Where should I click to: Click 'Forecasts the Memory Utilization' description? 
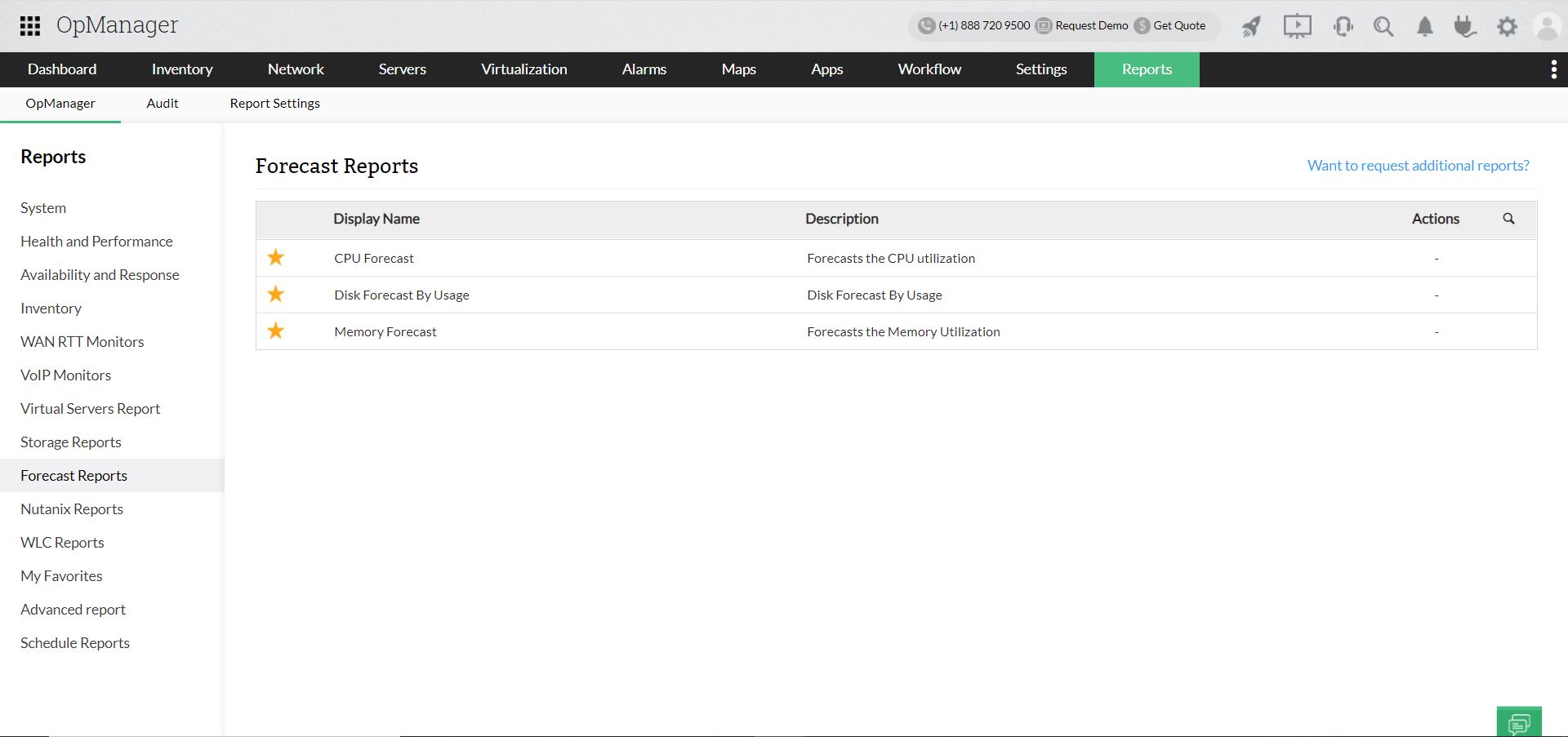pyautogui.click(x=903, y=332)
